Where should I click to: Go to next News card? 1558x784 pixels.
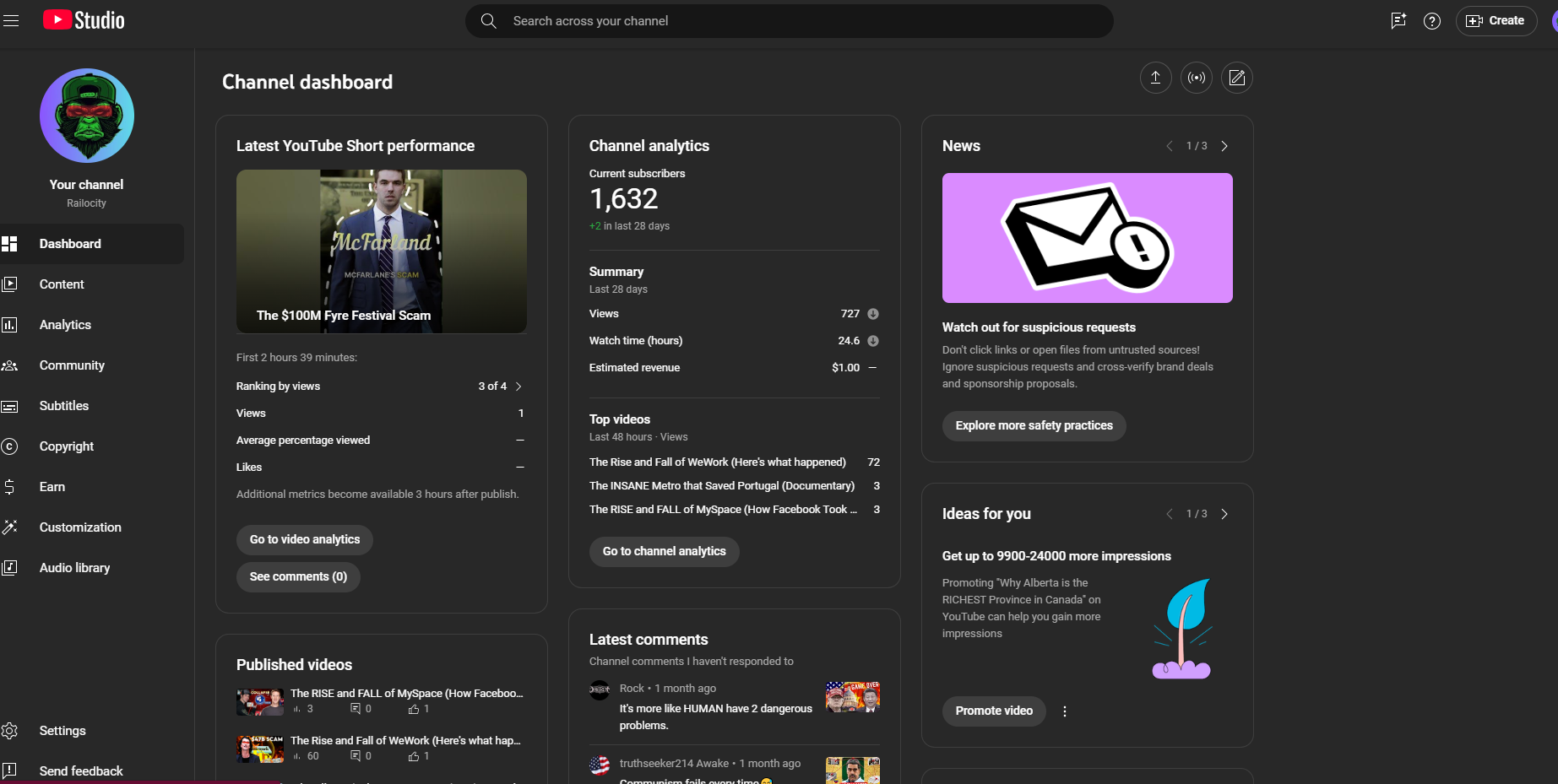click(1224, 146)
